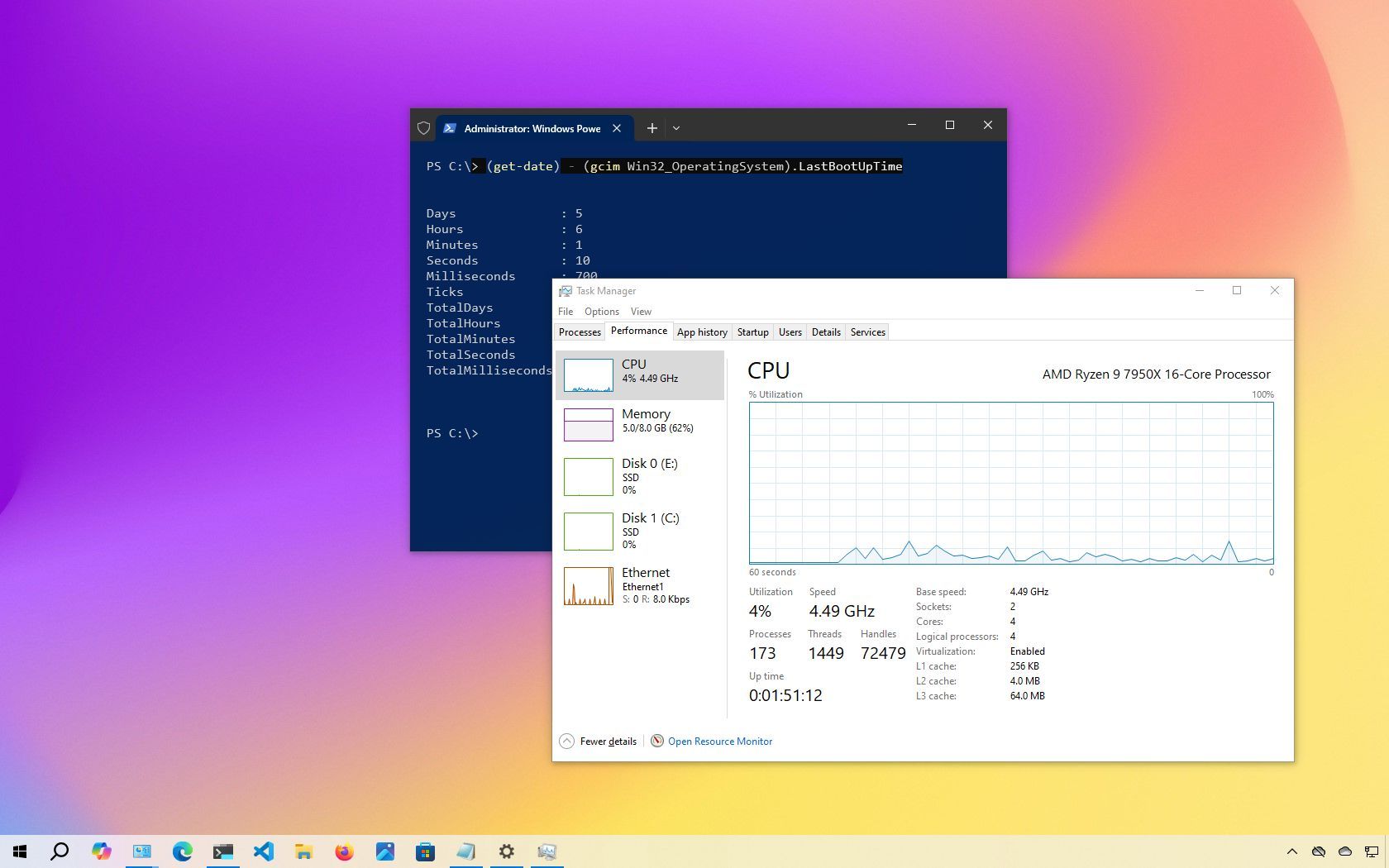Select Disk 0 (E:) performance view
Viewport: 1389px width, 868px height.
(x=641, y=477)
